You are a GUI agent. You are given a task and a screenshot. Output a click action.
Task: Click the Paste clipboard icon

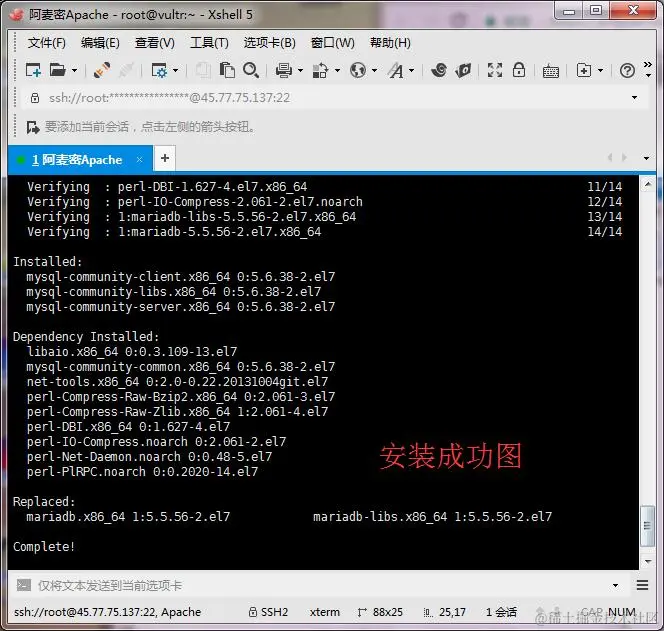227,70
